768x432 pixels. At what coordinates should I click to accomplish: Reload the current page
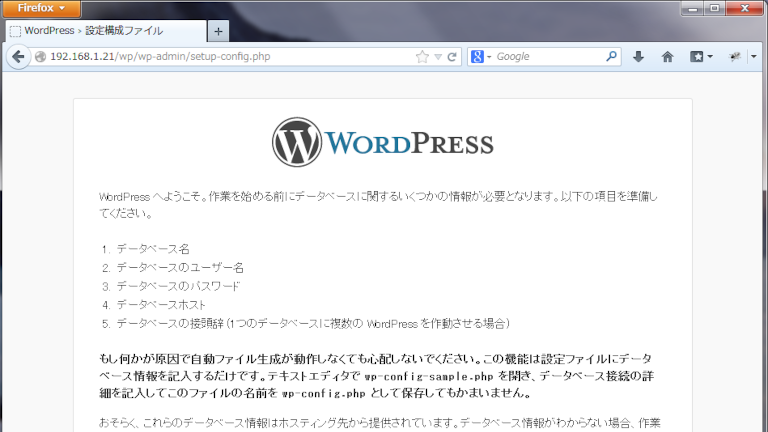coord(452,57)
